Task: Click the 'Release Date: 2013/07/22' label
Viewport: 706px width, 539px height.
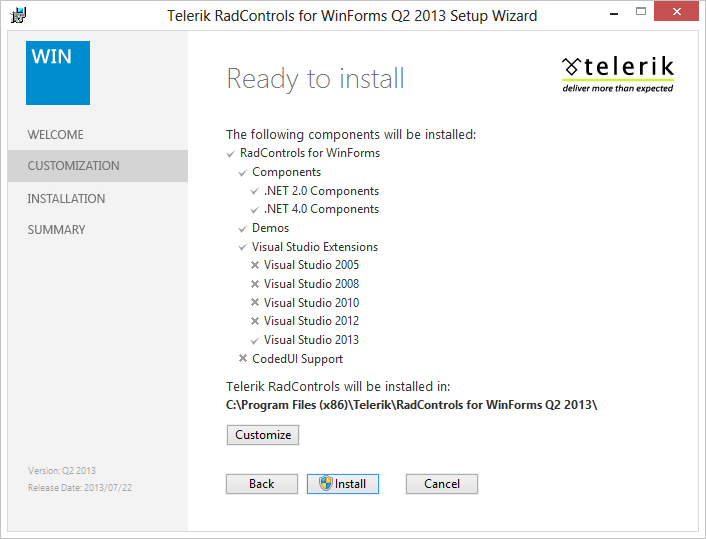Action: (x=80, y=488)
